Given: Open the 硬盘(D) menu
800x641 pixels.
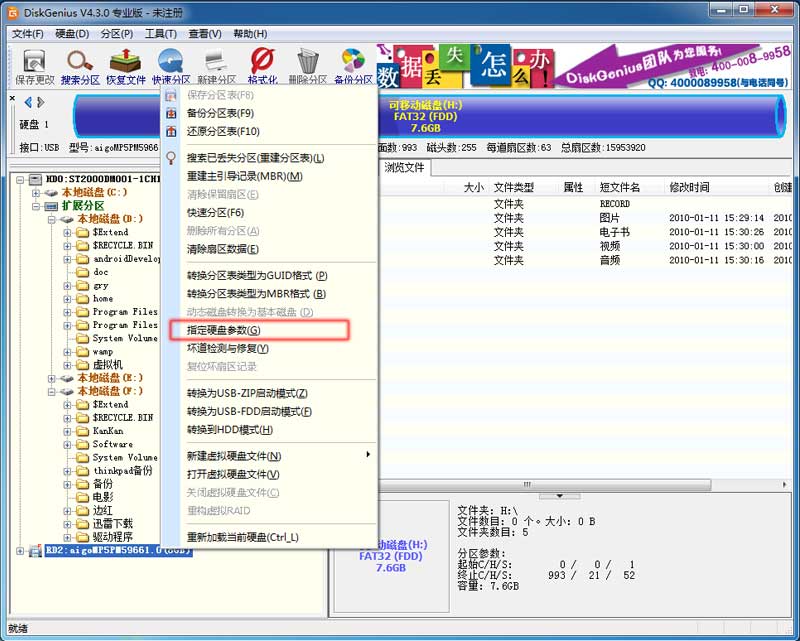Looking at the screenshot, I should [x=72, y=34].
